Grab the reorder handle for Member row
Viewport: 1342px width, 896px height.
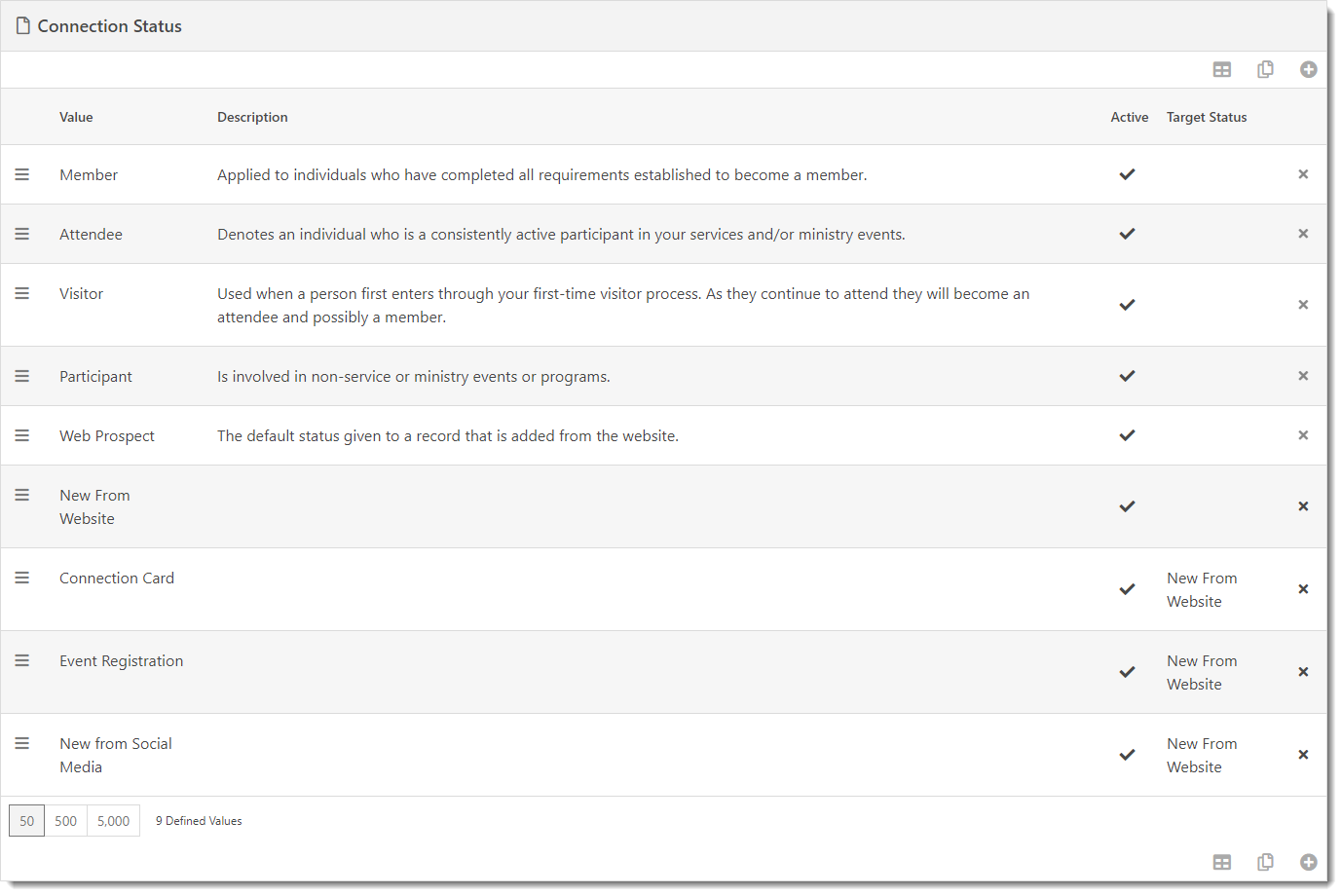click(22, 174)
